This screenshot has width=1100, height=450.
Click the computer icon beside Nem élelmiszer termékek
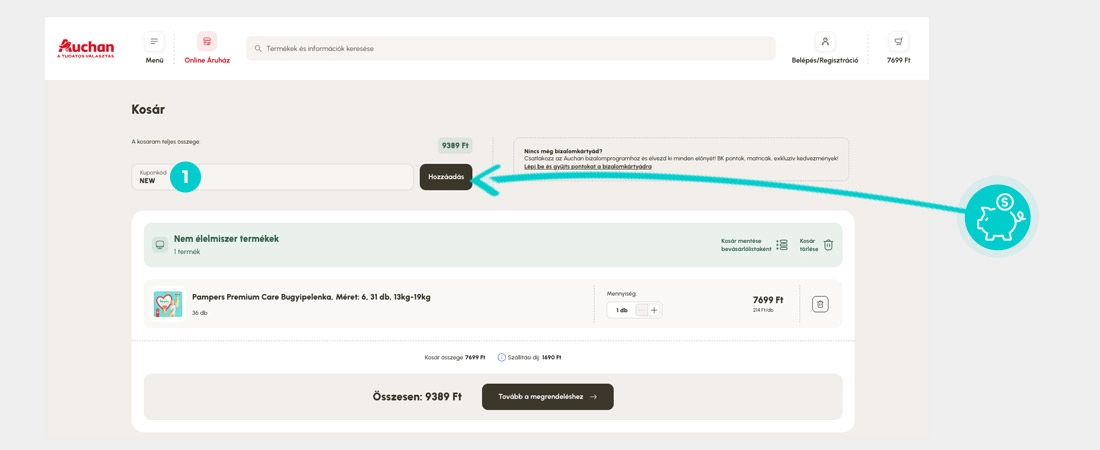[x=160, y=245]
